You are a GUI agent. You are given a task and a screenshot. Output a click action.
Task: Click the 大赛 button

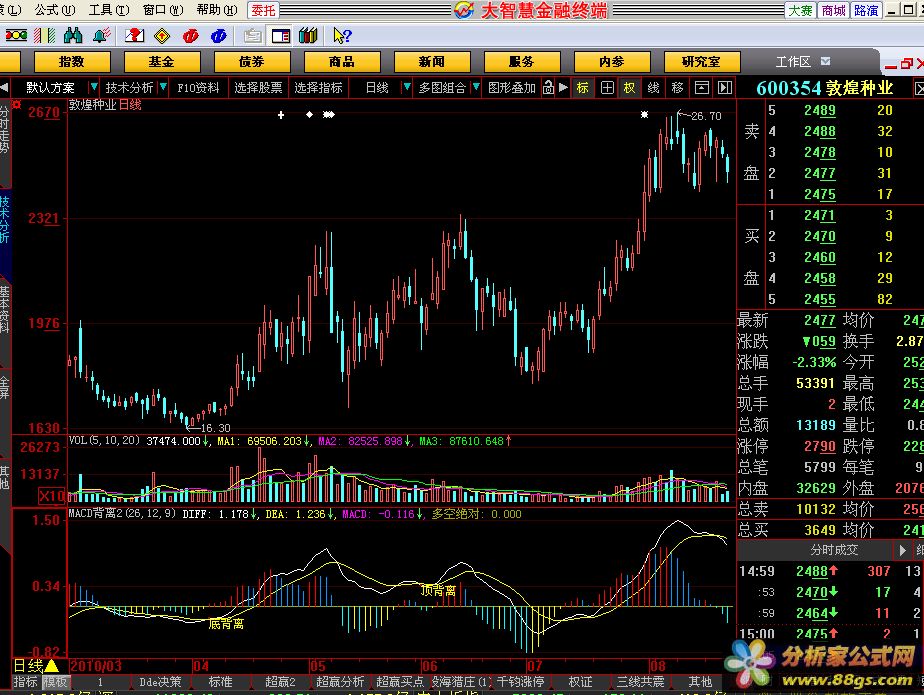tap(800, 11)
